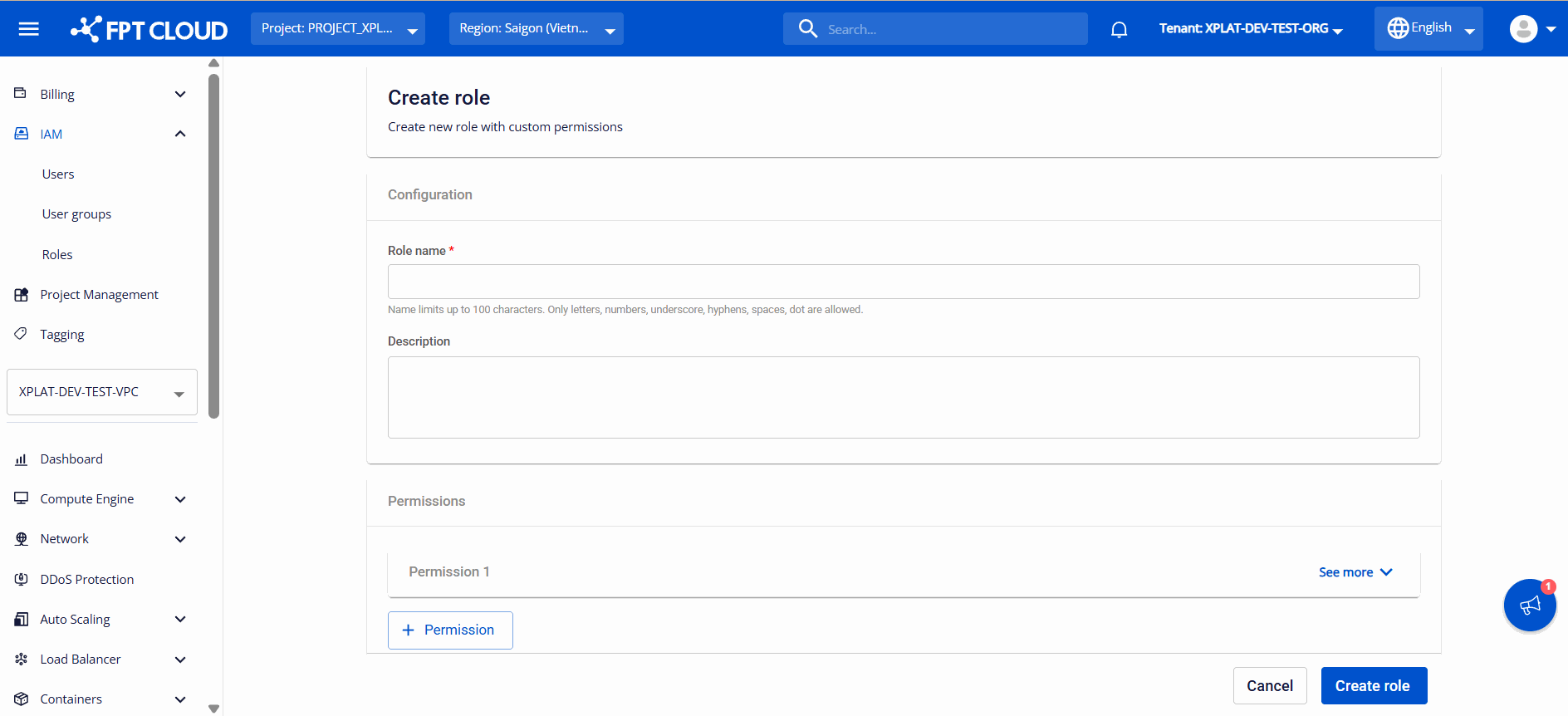Click the DDoS Protection shield icon
The height and width of the screenshot is (716, 1568).
point(22,579)
